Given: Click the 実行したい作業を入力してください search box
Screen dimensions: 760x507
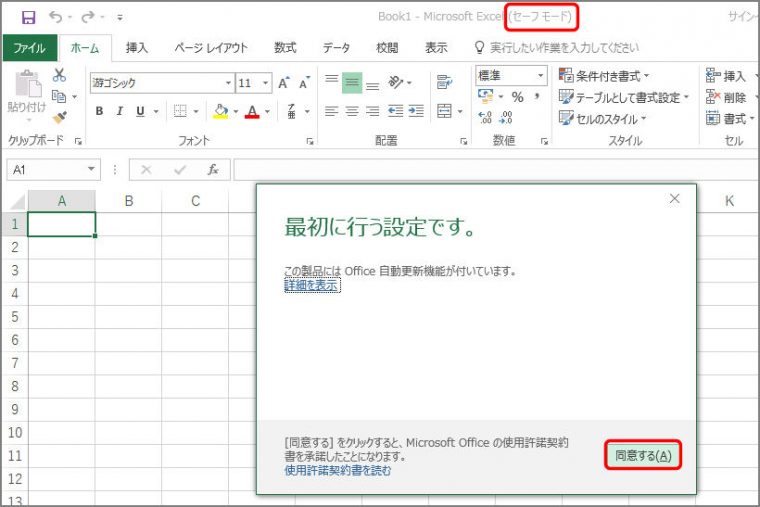Looking at the screenshot, I should (557, 48).
